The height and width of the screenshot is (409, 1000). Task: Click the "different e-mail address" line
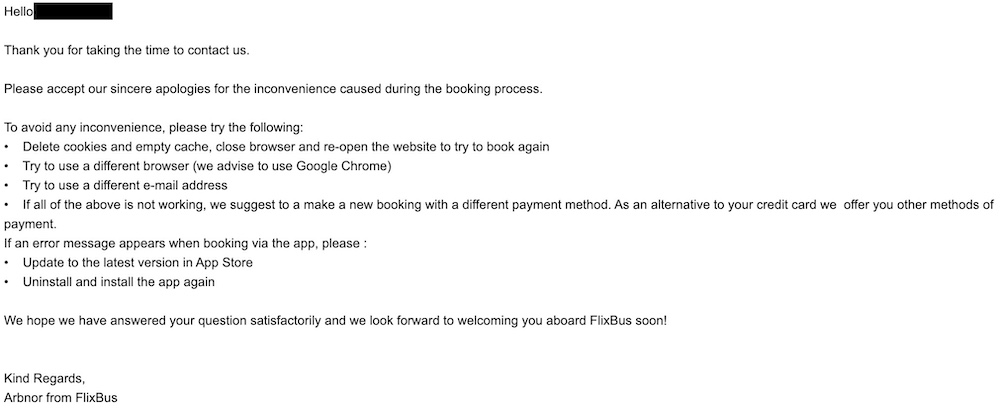(x=125, y=186)
